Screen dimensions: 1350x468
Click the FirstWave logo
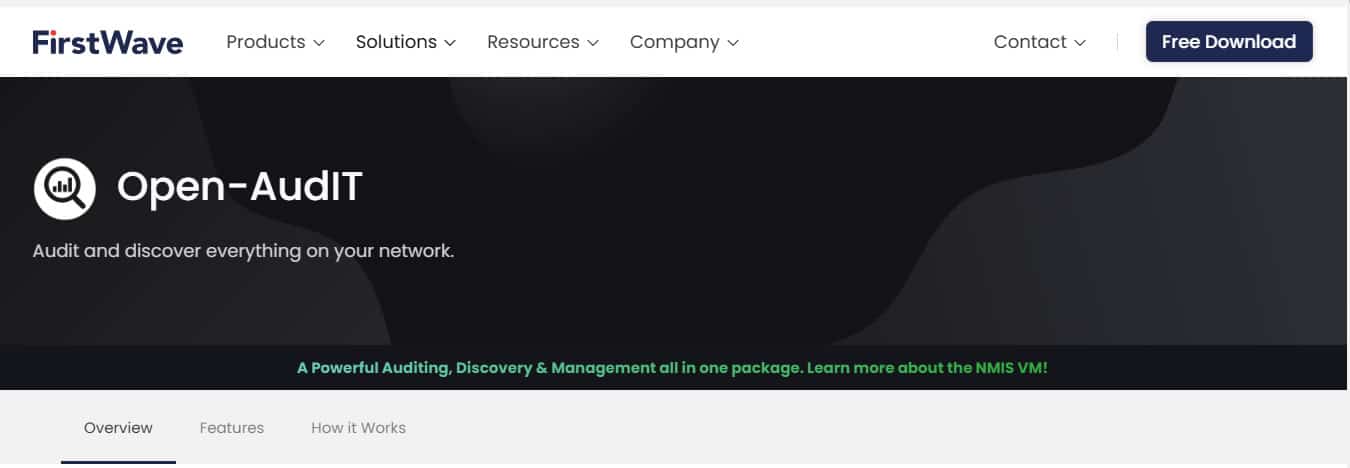107,42
